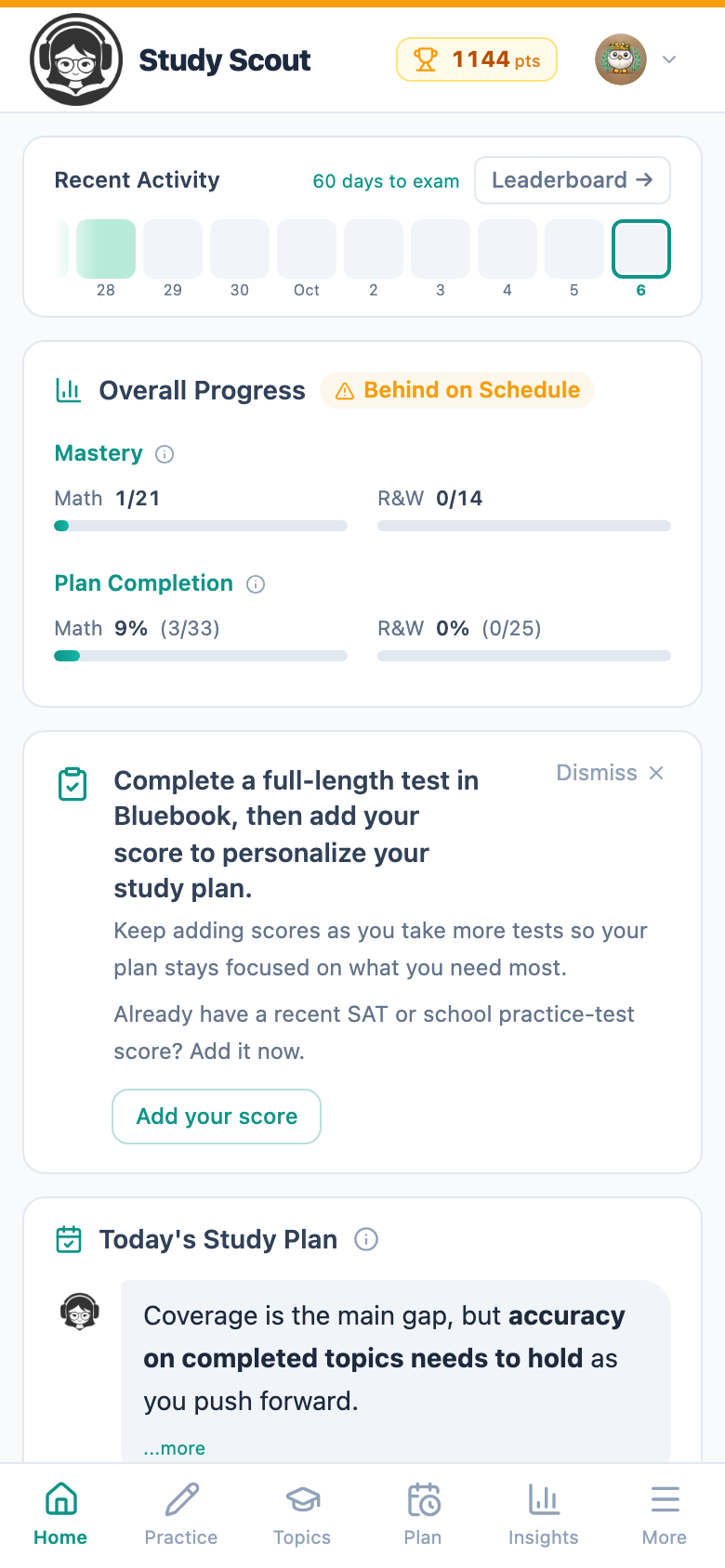Expand the coach message with ...more
Screen dimensions: 725x1568
click(175, 1448)
